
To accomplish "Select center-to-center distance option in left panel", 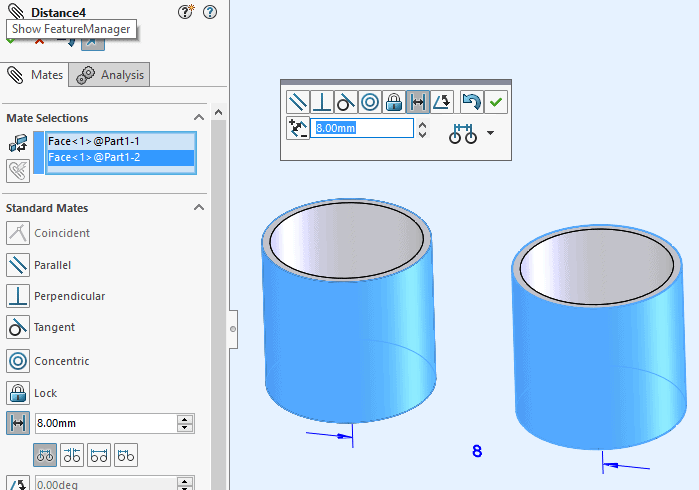I will tap(45, 455).
